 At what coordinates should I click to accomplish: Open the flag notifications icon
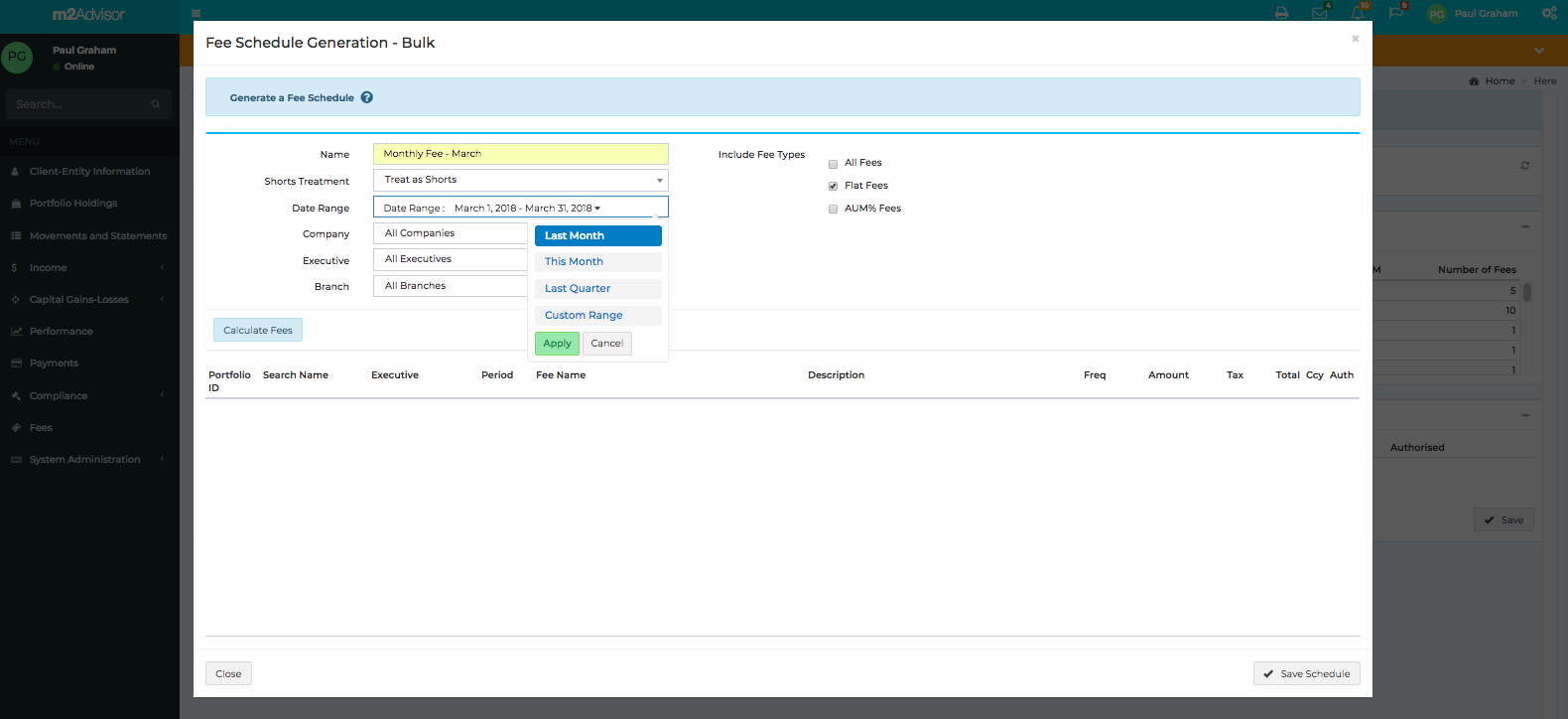(1395, 13)
